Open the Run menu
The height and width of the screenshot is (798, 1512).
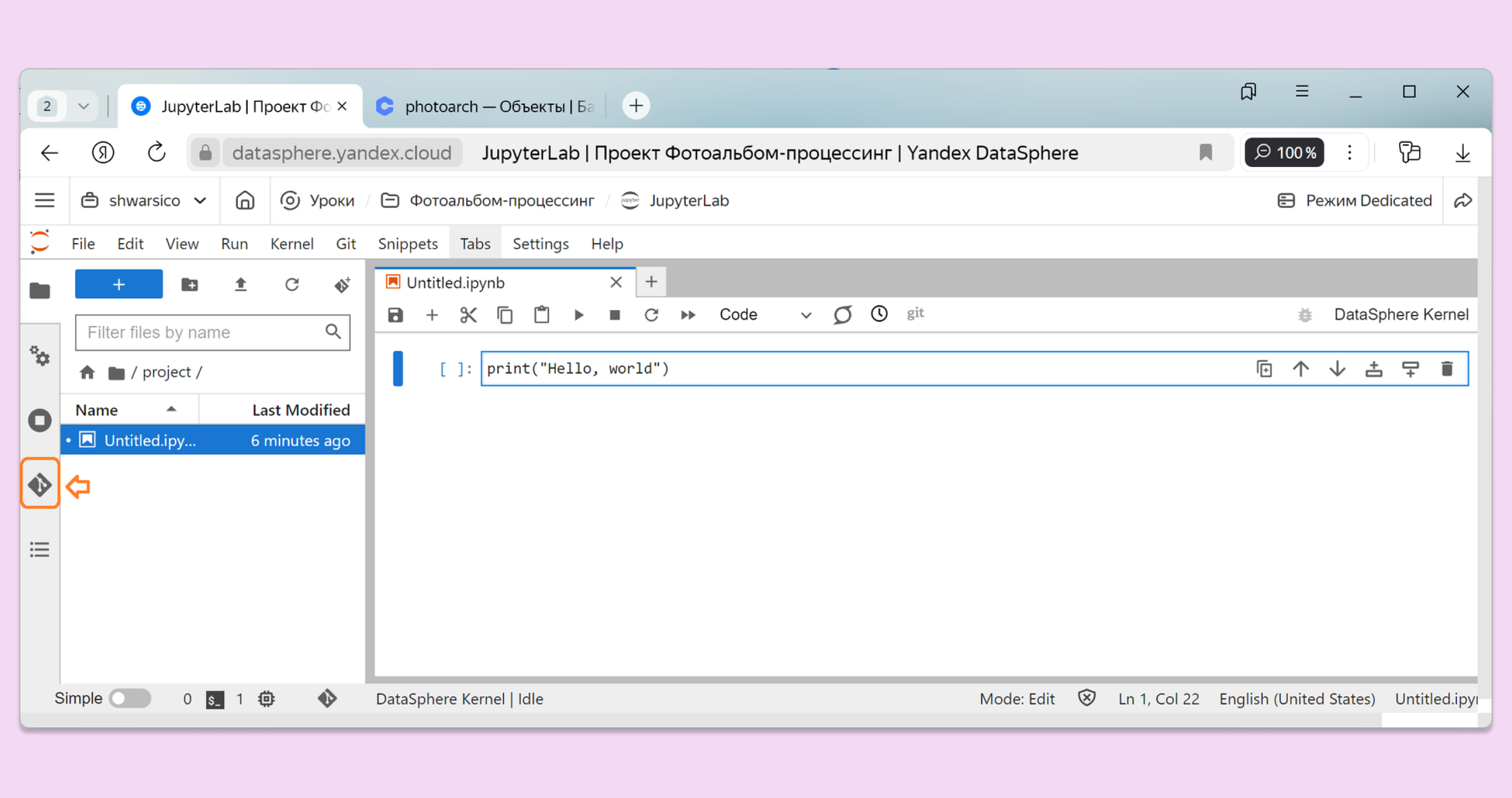[234, 244]
